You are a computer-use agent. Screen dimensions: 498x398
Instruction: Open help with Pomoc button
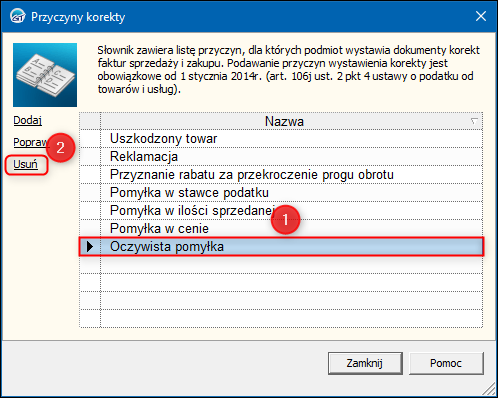(446, 363)
